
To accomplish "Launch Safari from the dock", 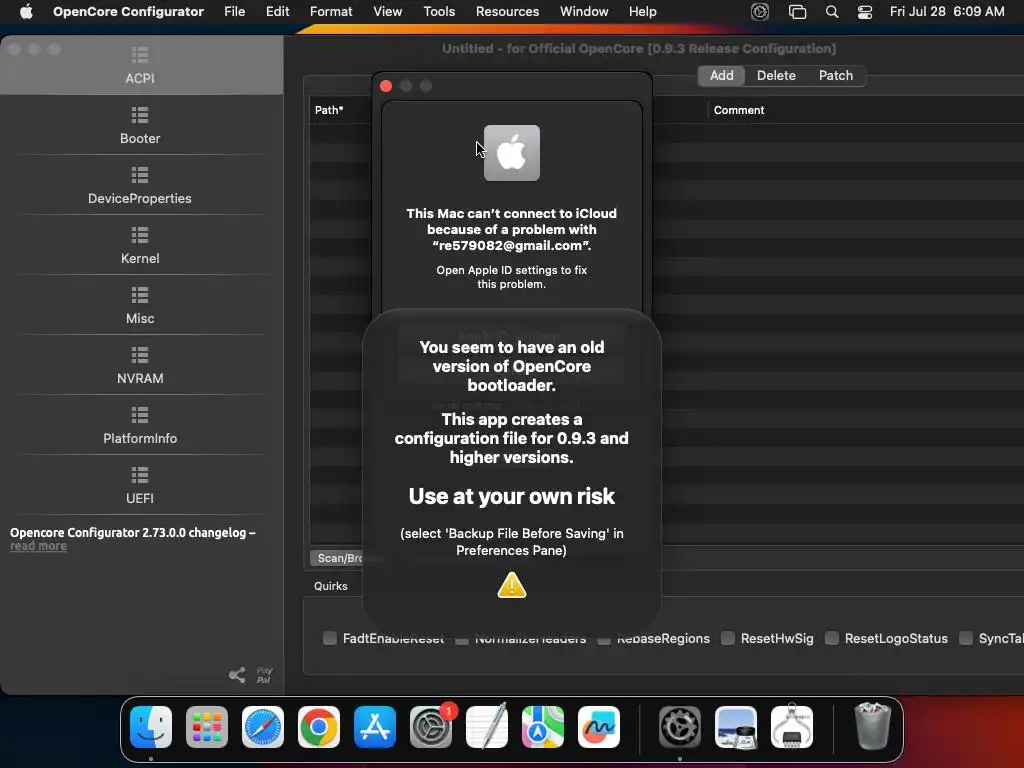I will tap(263, 727).
